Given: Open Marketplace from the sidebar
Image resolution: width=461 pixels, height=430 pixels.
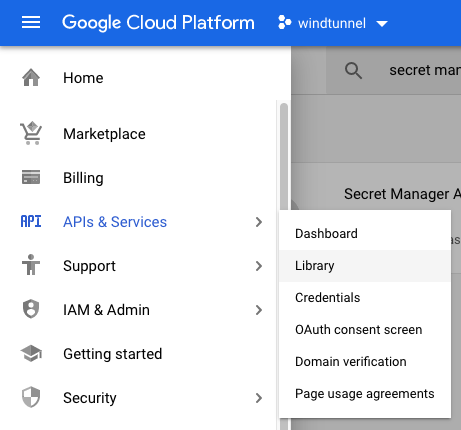Looking at the screenshot, I should [104, 134].
